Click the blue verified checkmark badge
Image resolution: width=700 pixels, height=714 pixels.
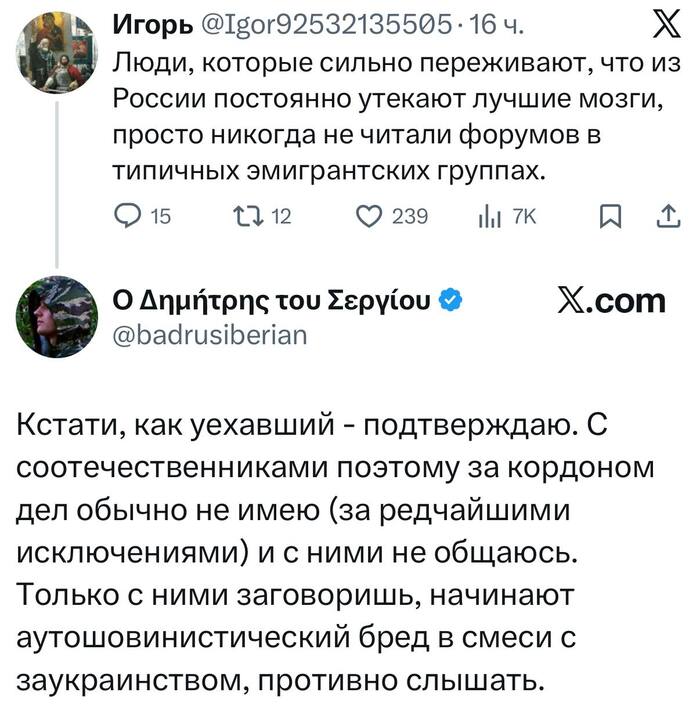click(451, 301)
